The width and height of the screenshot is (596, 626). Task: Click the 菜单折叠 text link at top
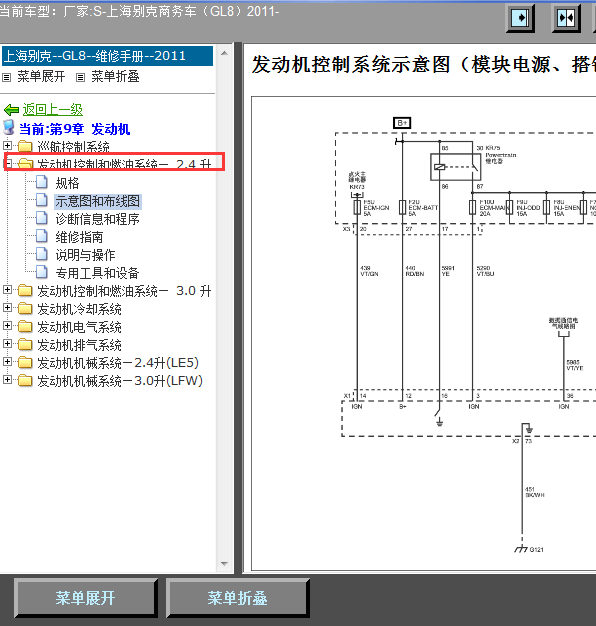pos(115,76)
